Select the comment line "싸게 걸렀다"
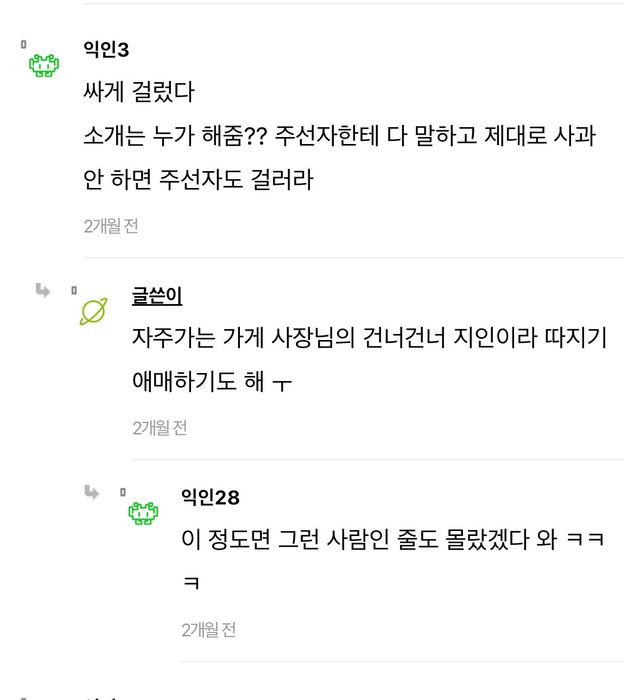Viewport: 640px width, 700px height. 139,93
